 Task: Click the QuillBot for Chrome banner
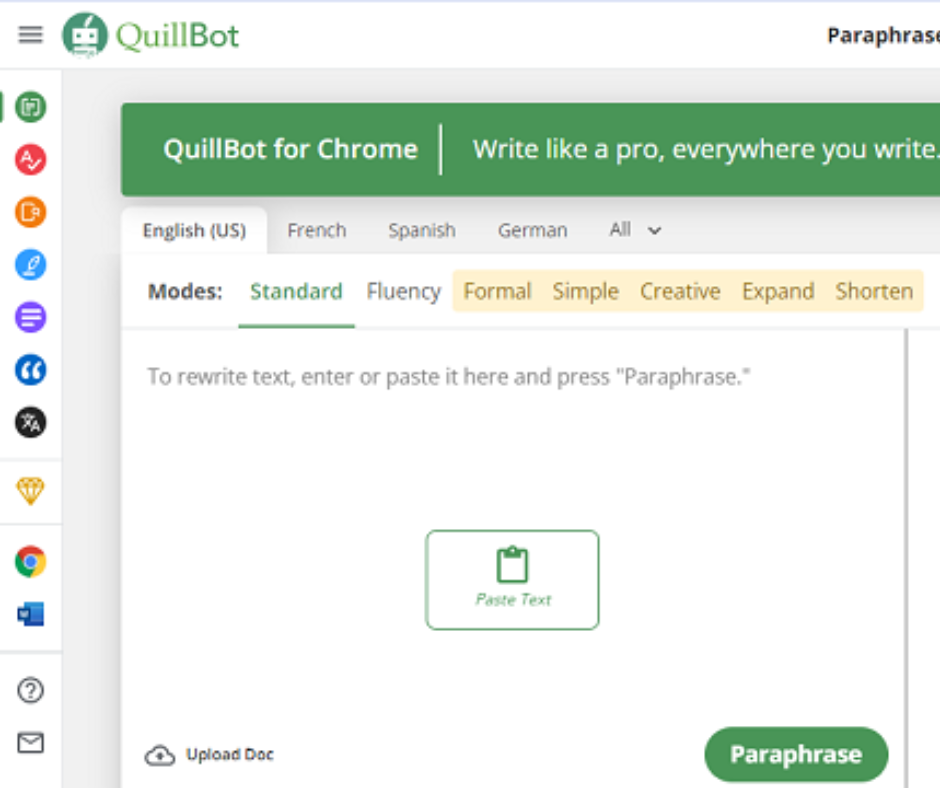pyautogui.click(x=531, y=149)
